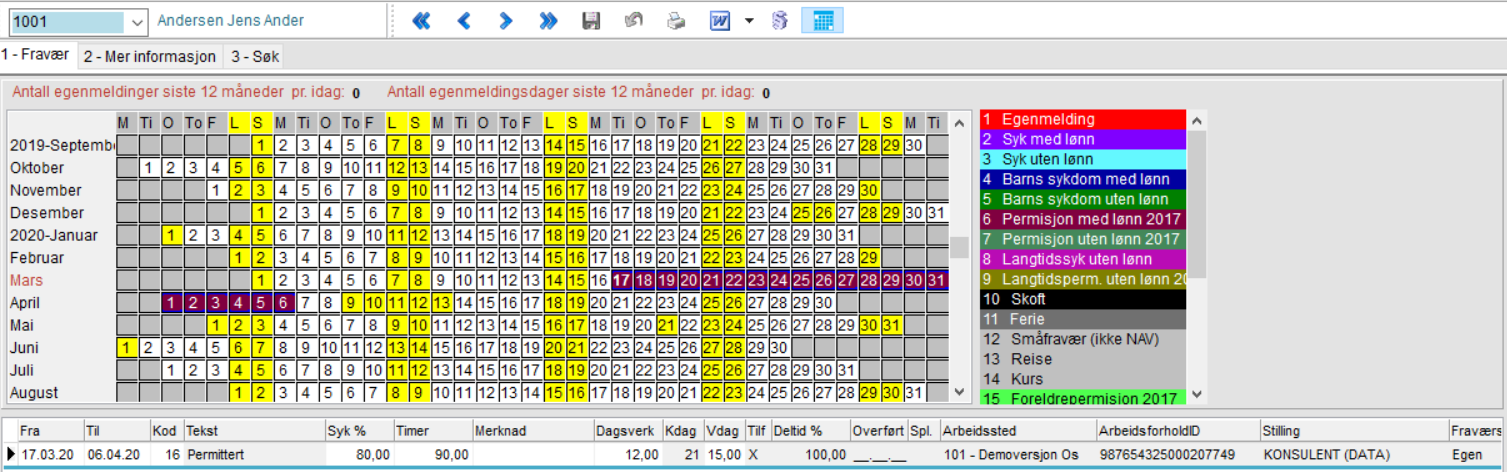Click the Merknad column header
Image resolution: width=1507 pixels, height=472 pixels.
pyautogui.click(x=533, y=431)
